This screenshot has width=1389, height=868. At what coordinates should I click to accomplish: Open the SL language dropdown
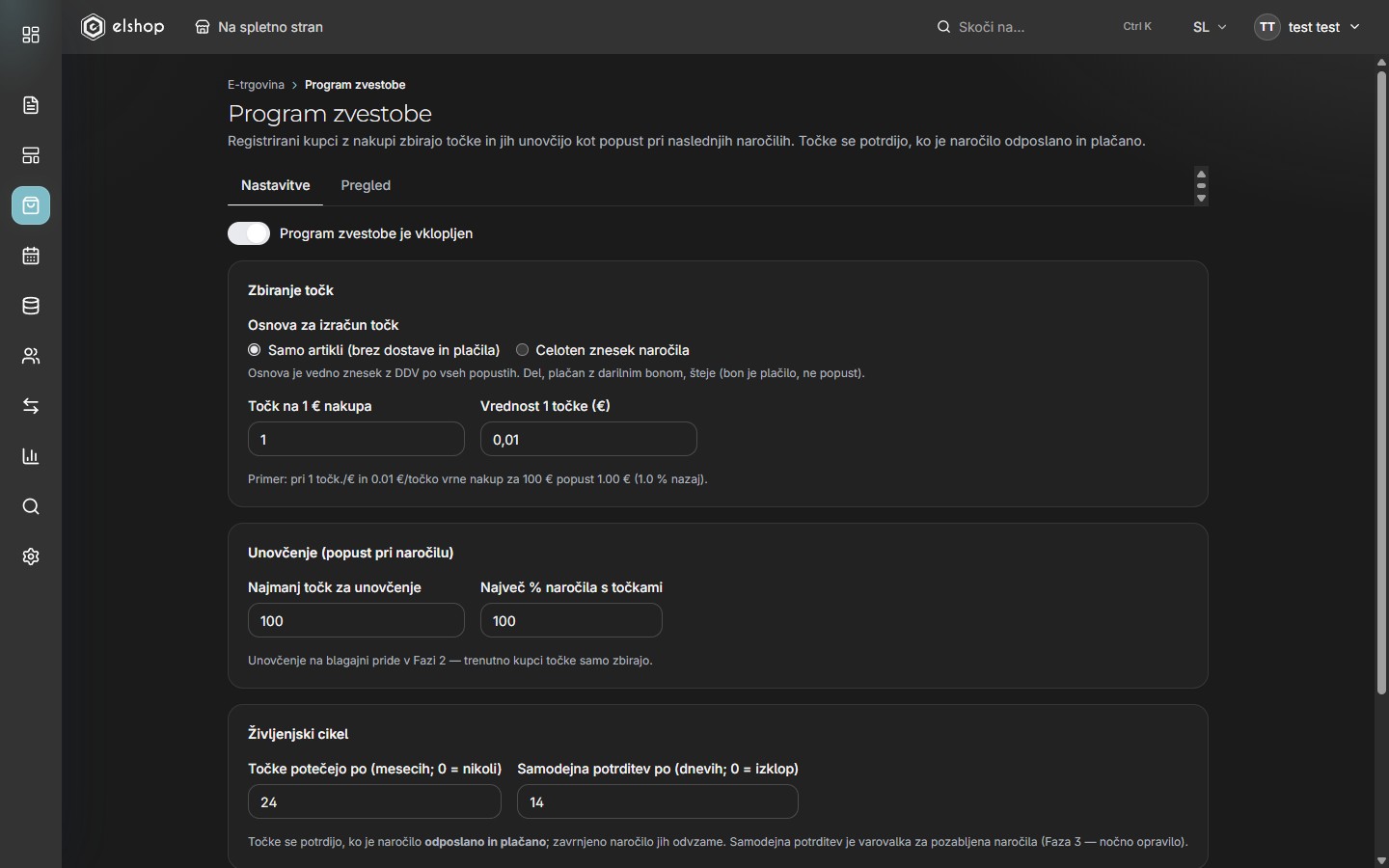[x=1210, y=27]
